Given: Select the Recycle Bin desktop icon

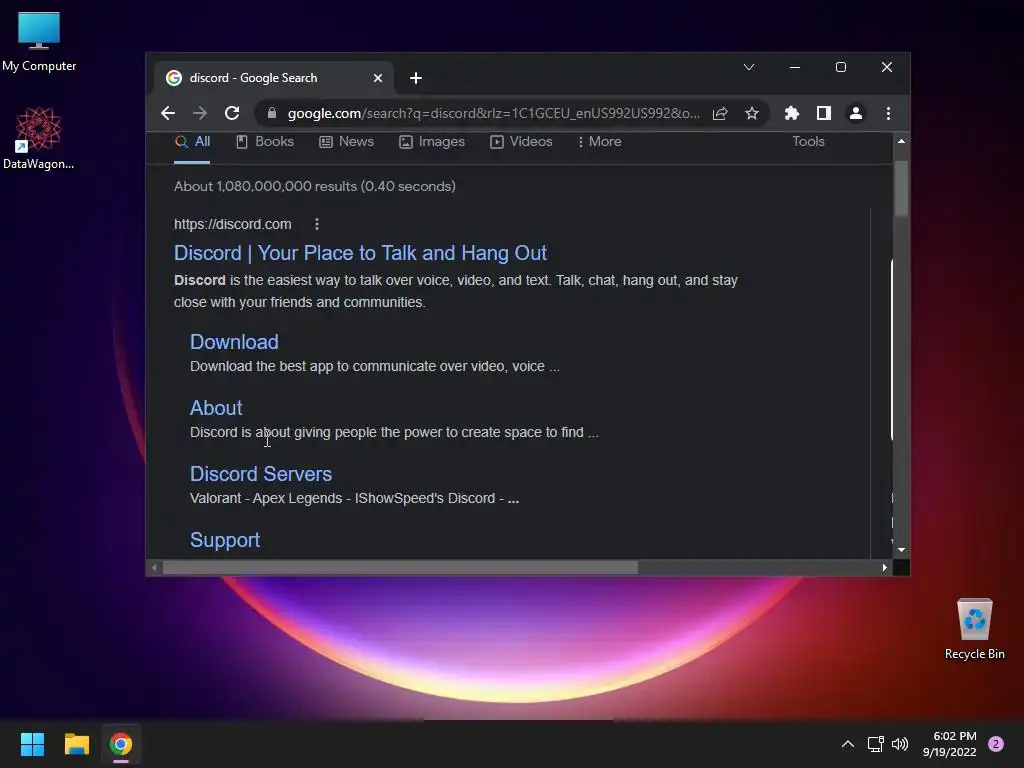Looking at the screenshot, I should pos(974,629).
